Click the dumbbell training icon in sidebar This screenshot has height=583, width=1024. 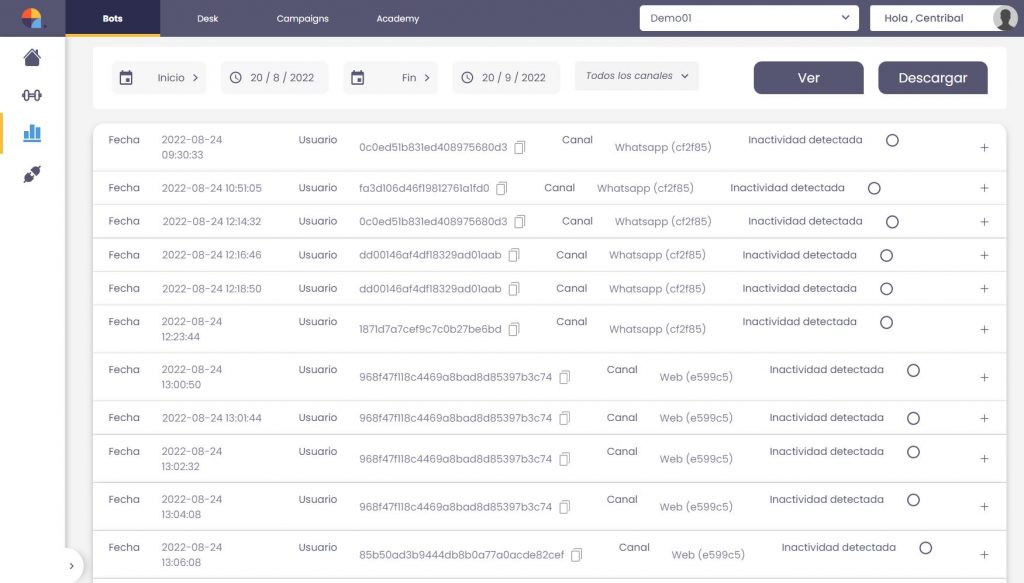click(32, 95)
